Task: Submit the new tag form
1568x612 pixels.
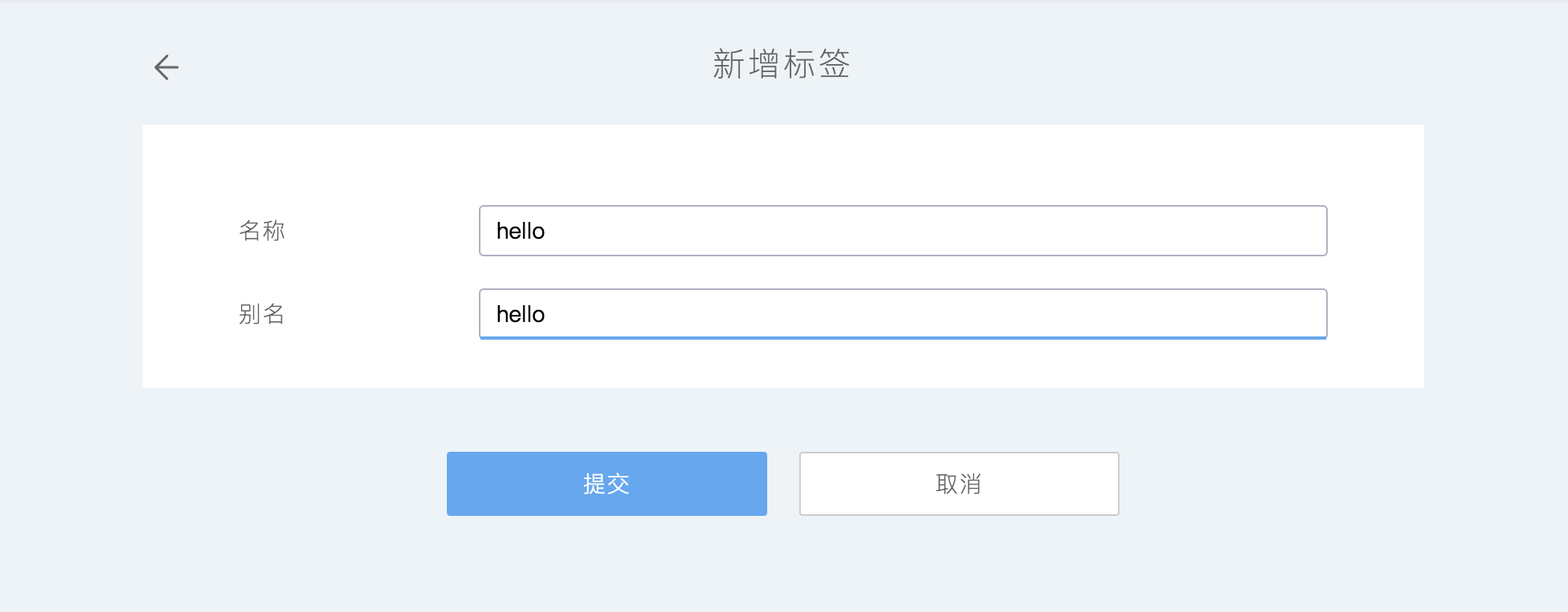Action: coord(606,484)
